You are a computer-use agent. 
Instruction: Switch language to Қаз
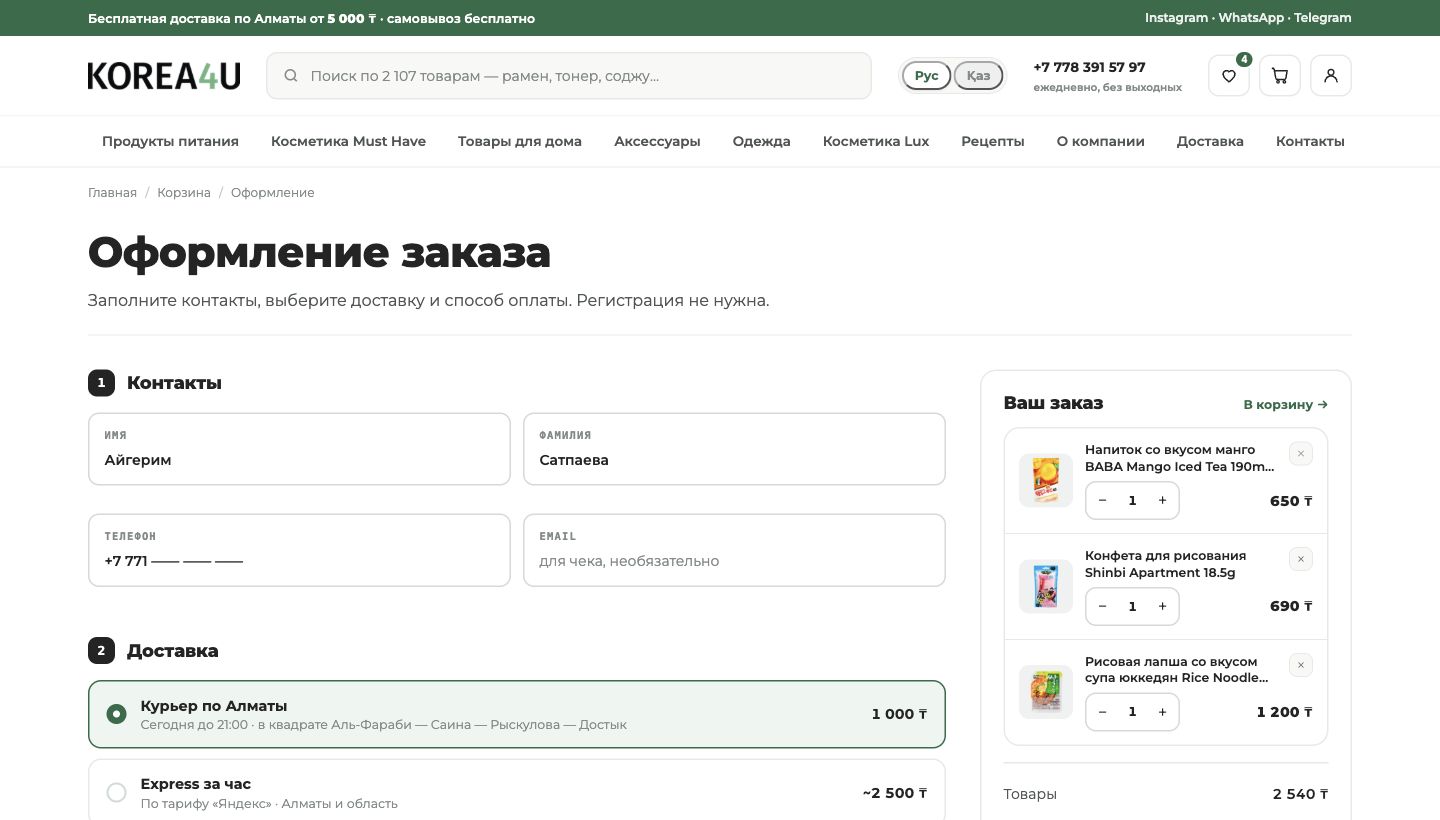point(978,76)
